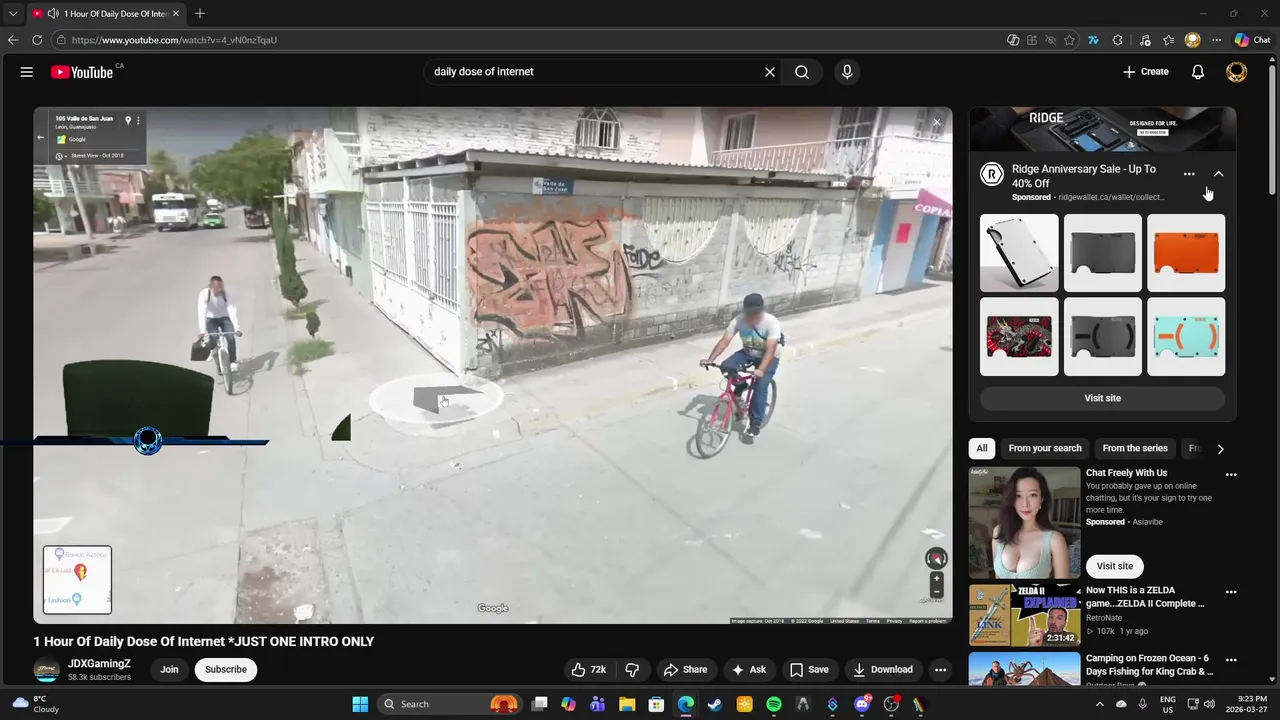This screenshot has height=720, width=1280.
Task: Submit search with magnifier button
Action: pos(802,72)
